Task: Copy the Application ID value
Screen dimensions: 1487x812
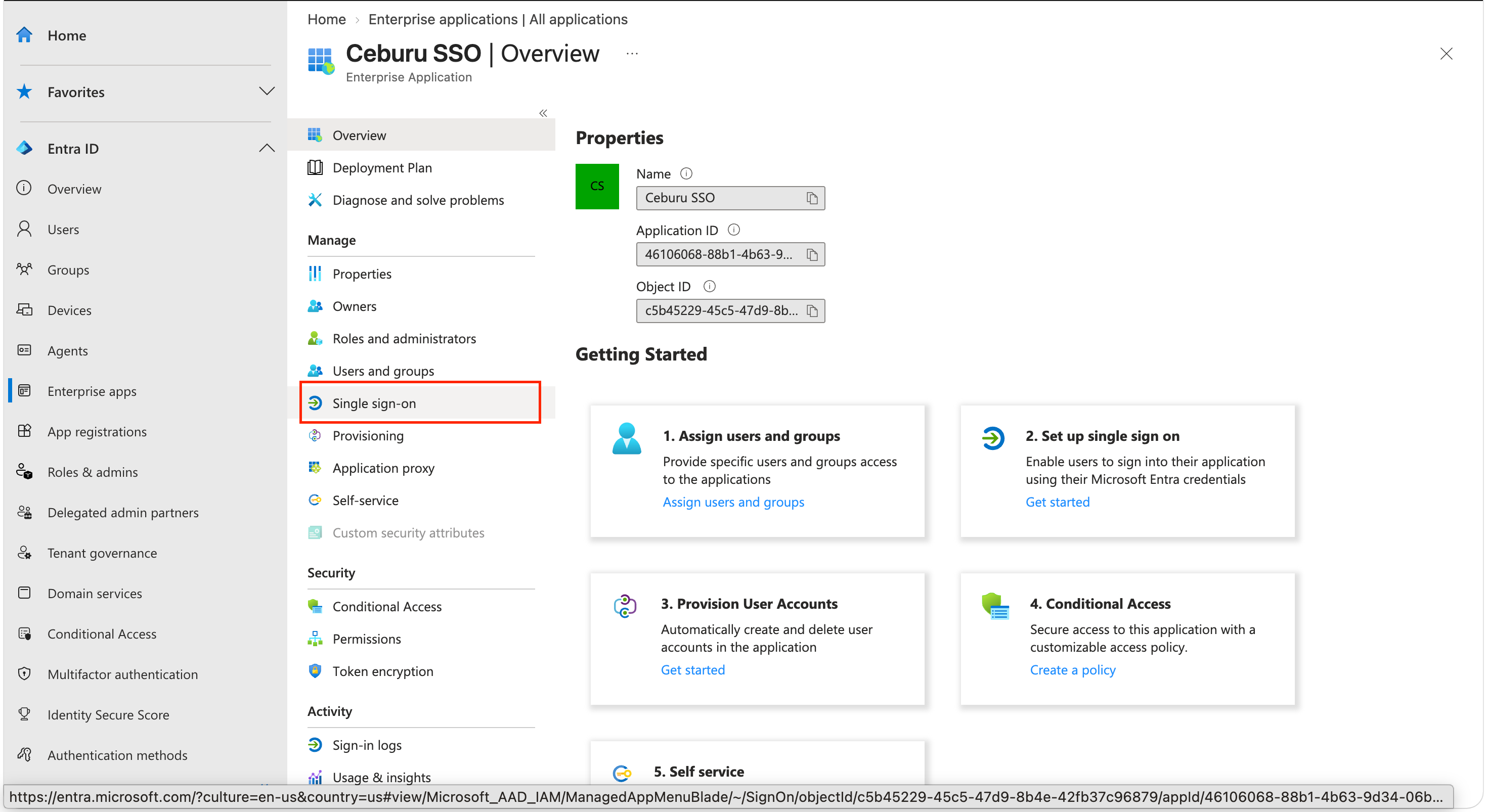Action: coord(812,254)
